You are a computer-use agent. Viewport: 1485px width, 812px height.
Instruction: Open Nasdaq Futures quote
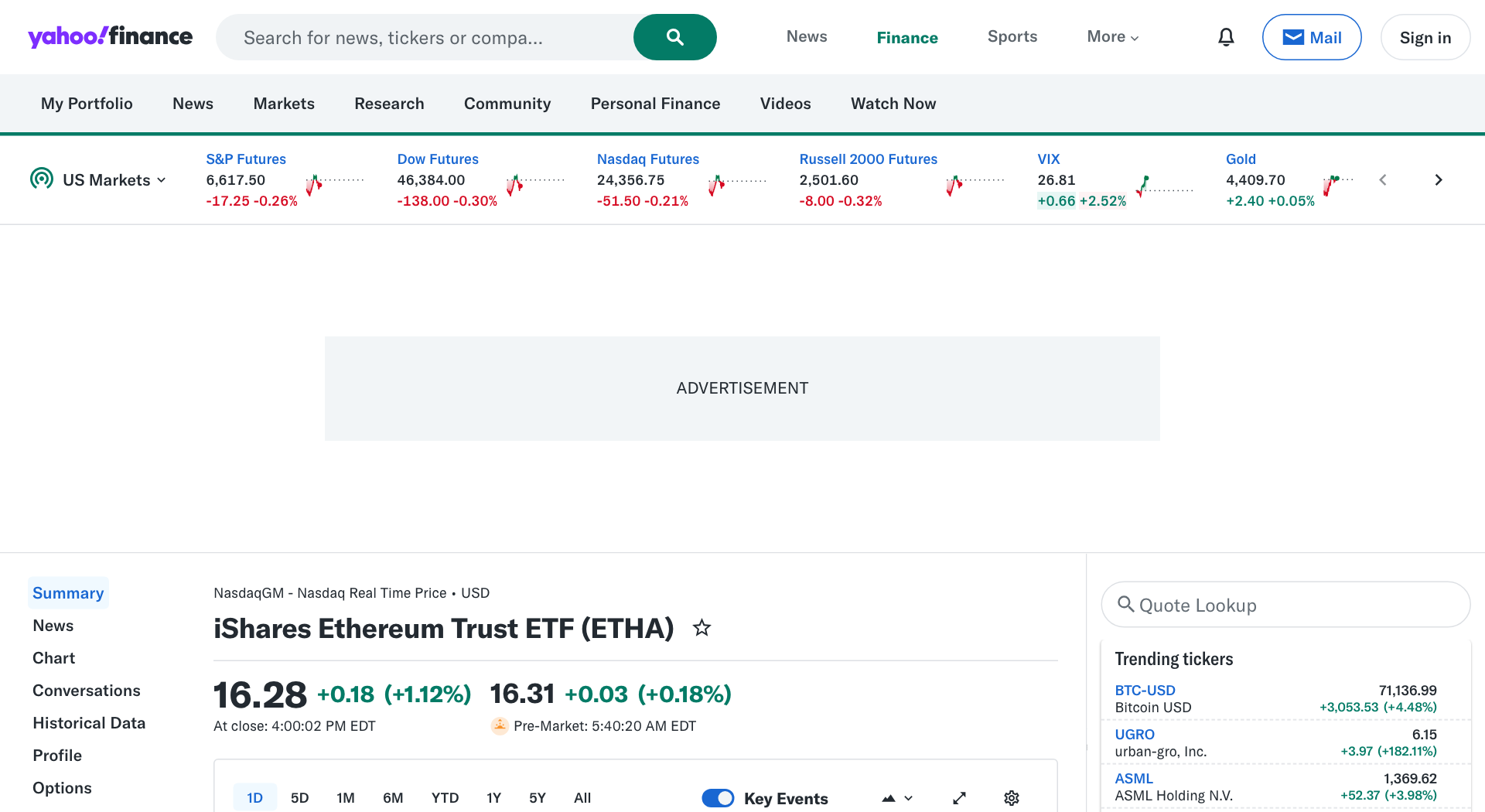[648, 159]
